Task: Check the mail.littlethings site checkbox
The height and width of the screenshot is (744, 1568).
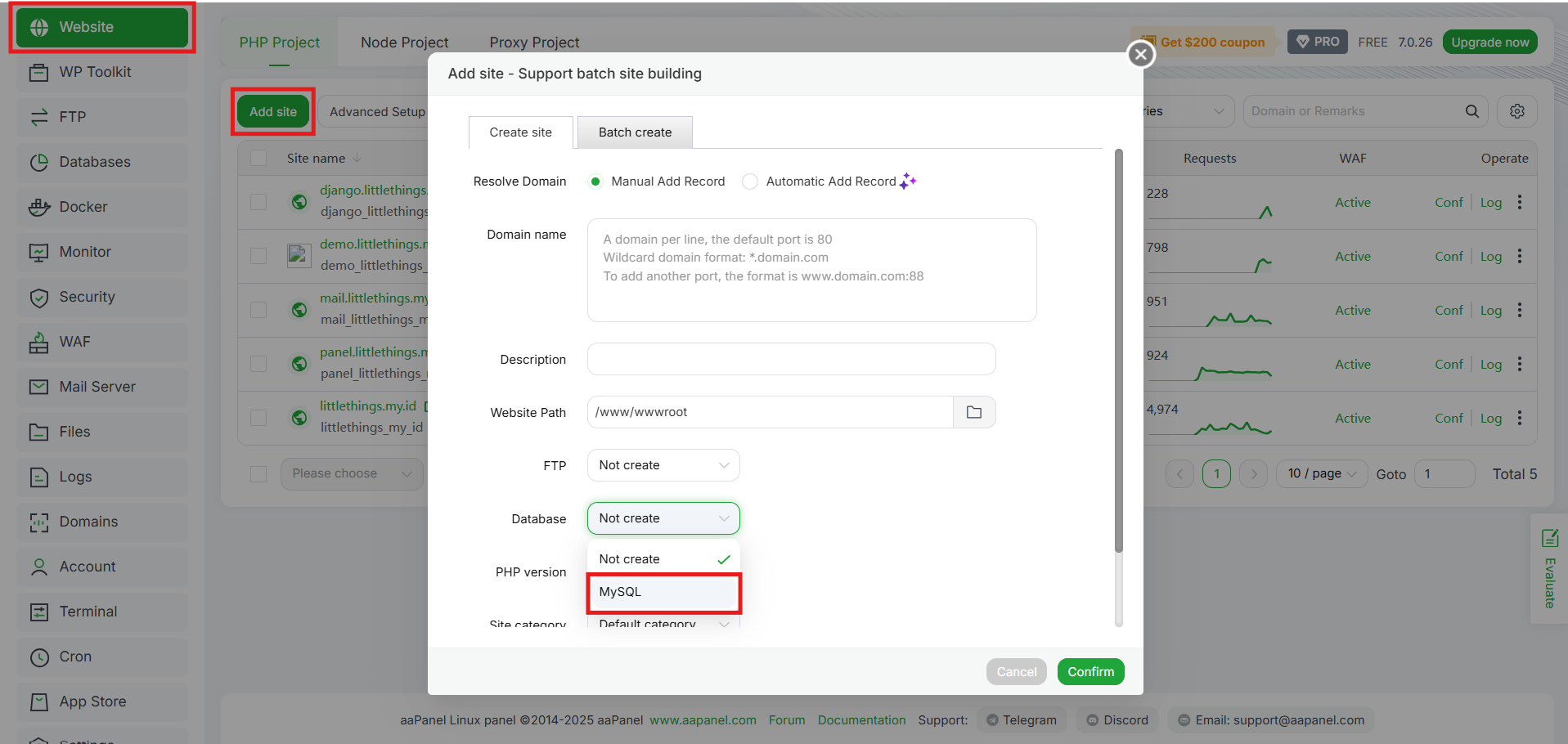Action: 258,310
